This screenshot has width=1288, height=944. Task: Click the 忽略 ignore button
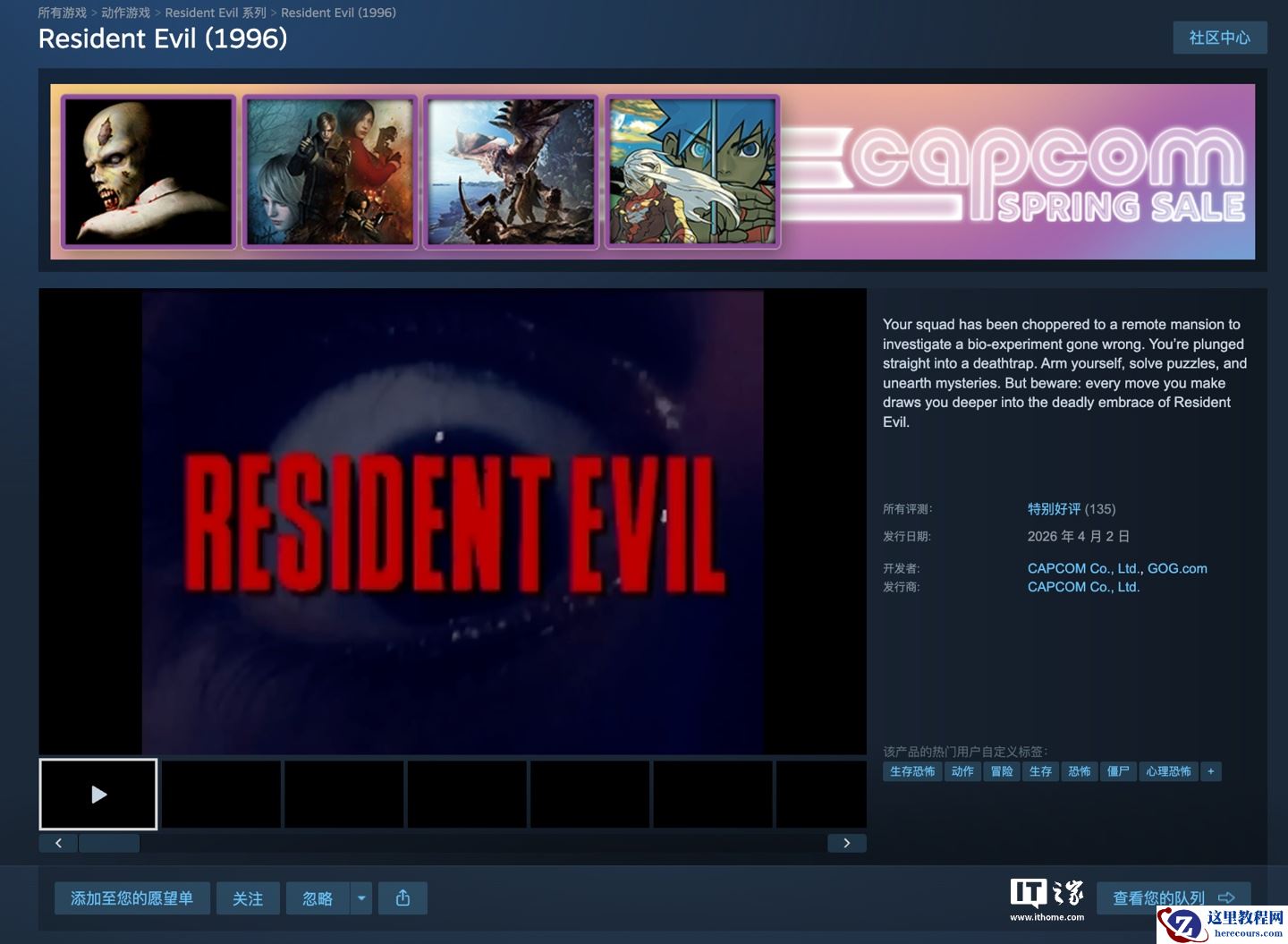coord(318,898)
